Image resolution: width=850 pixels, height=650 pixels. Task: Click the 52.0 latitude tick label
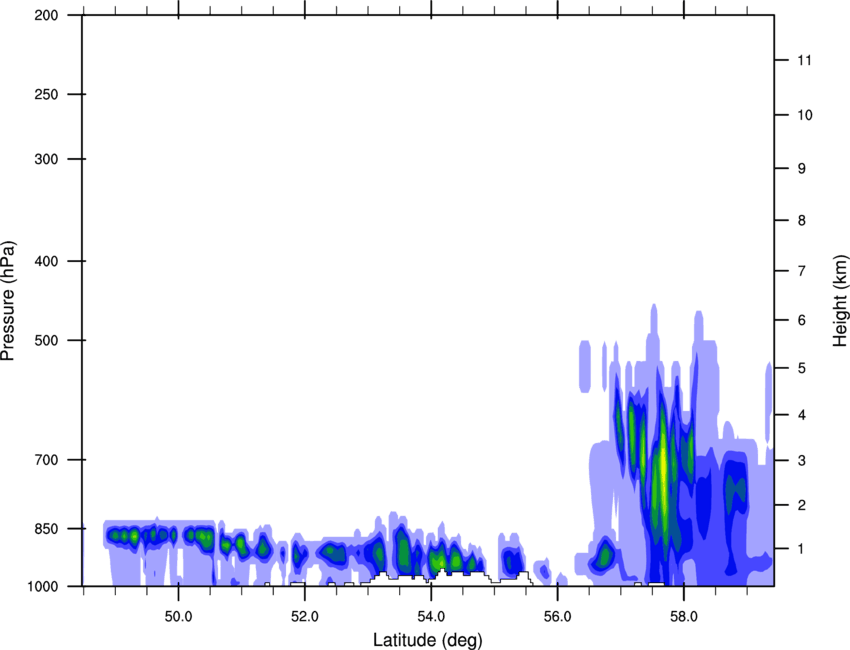[305, 616]
